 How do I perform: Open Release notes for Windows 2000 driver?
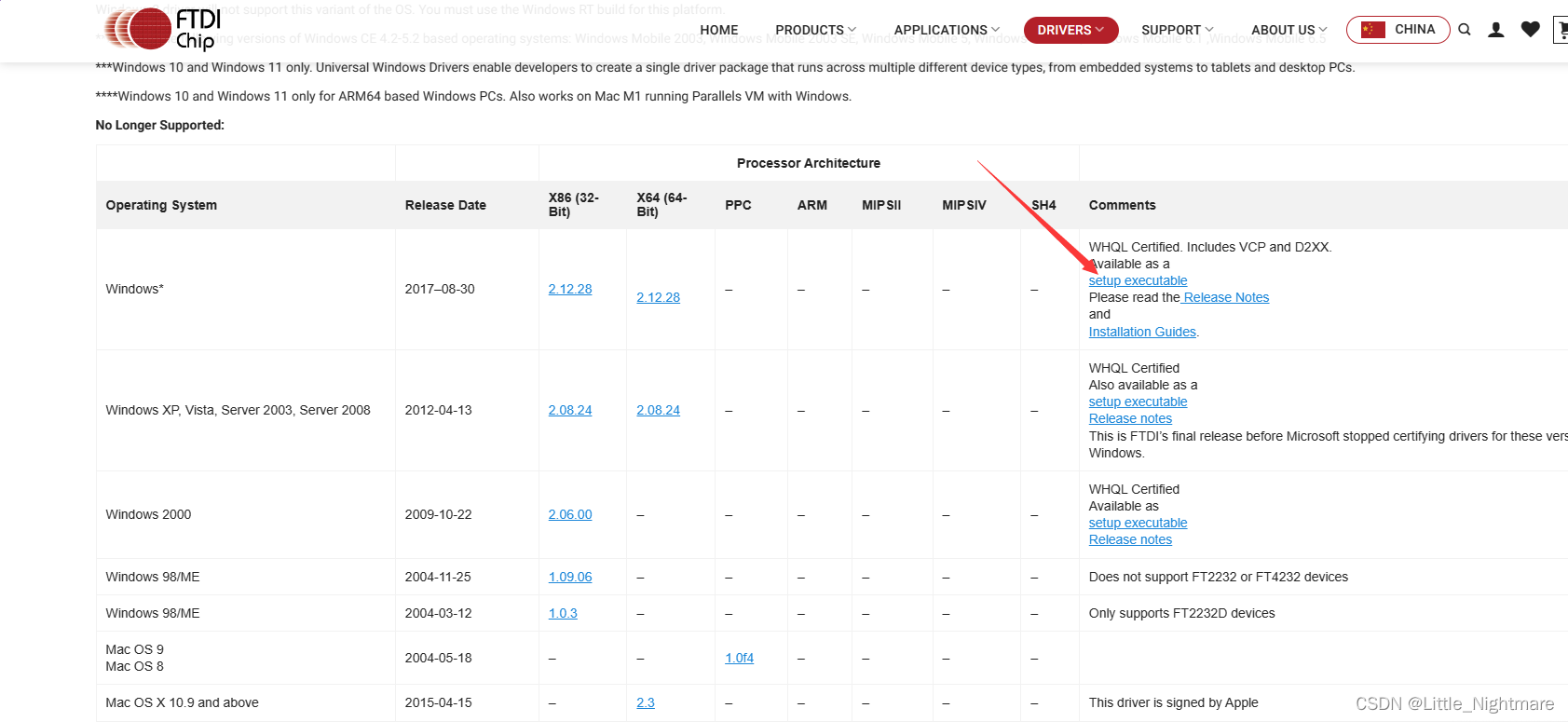coord(1130,539)
